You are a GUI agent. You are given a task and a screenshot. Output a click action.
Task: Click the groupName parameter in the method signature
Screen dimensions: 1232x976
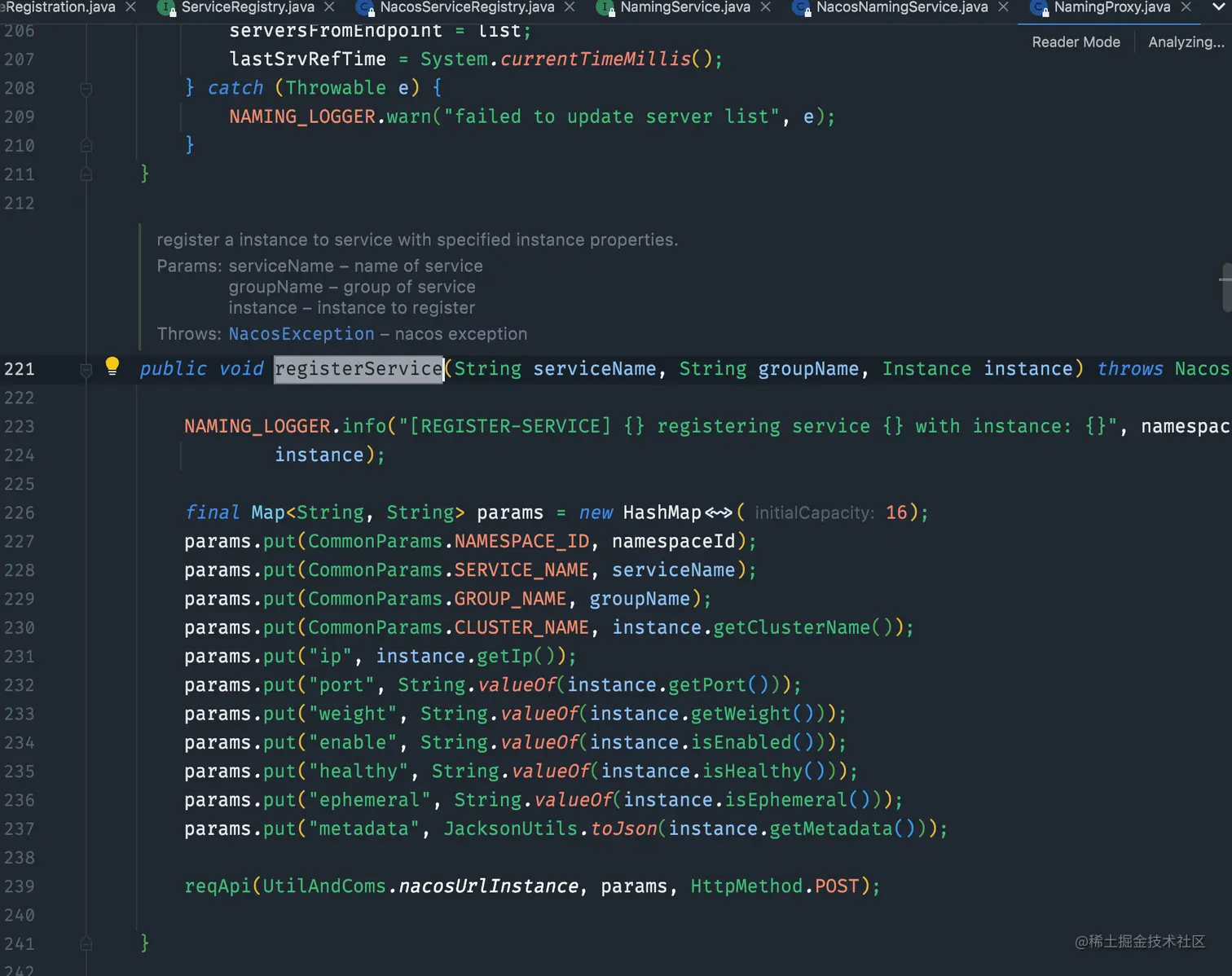(808, 369)
